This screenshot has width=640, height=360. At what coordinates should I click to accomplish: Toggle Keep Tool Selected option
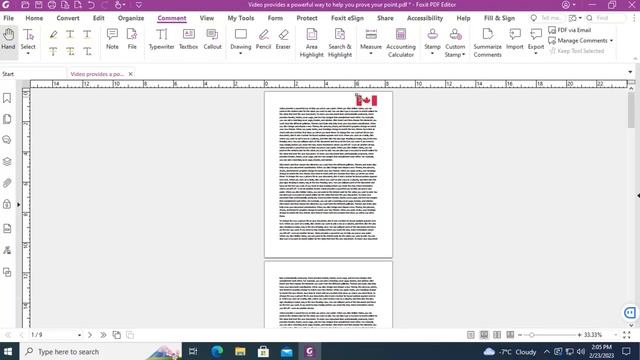point(577,51)
